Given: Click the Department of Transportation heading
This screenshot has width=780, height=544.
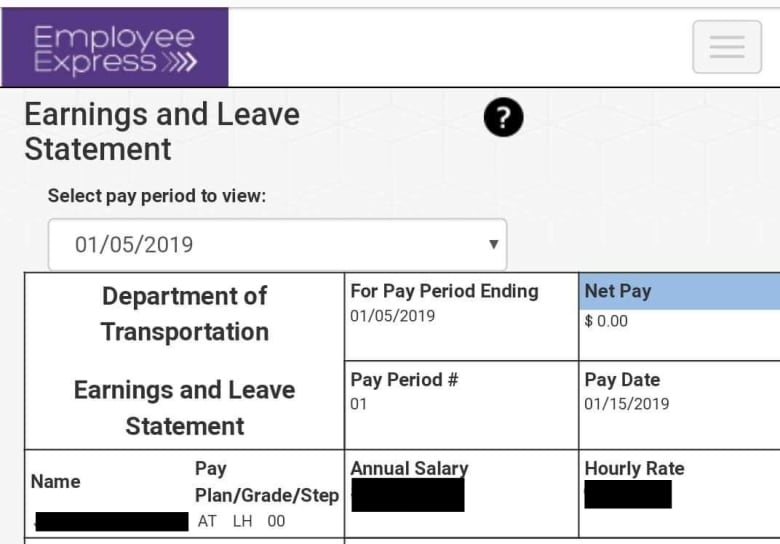Looking at the screenshot, I should (x=185, y=314).
